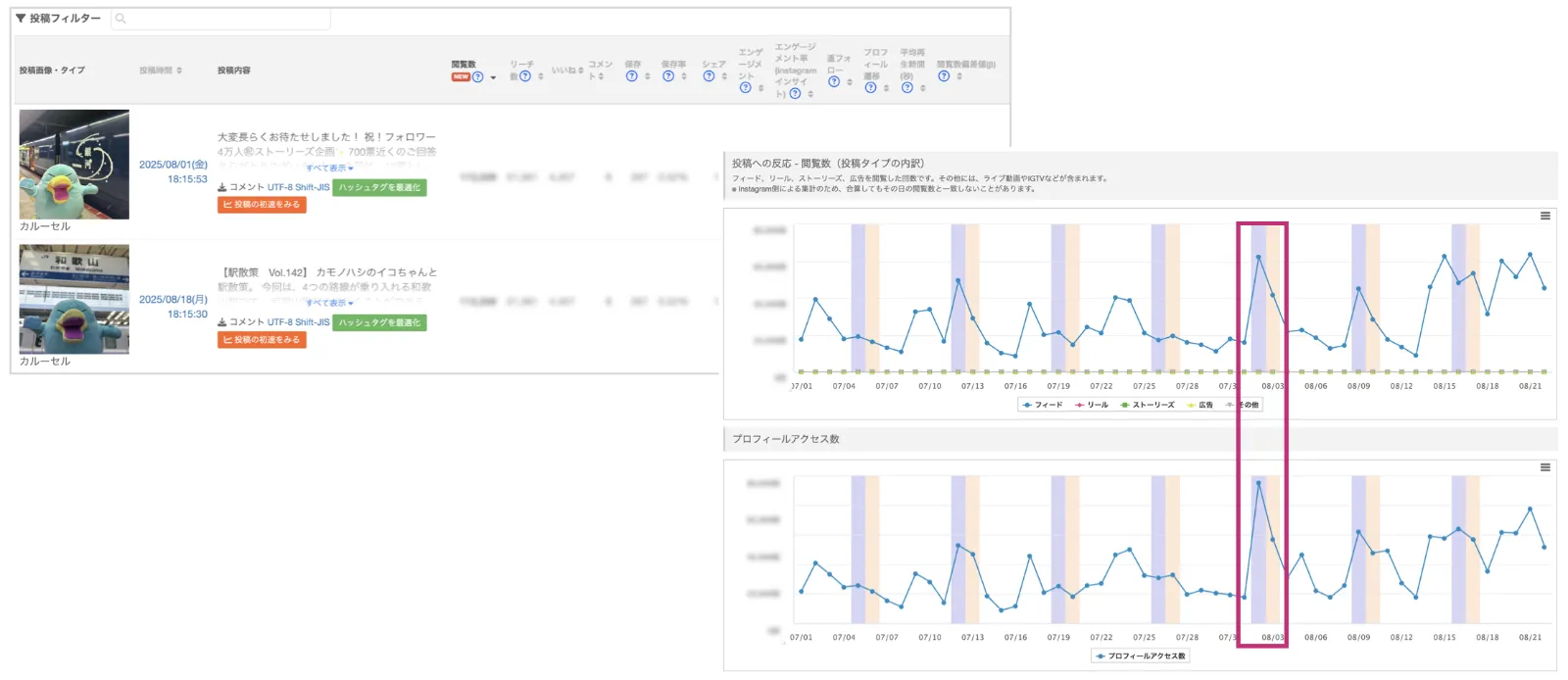Click the funnel icon beside 投稿フィルター
Viewport: 1568px width, 680px height.
[21, 19]
